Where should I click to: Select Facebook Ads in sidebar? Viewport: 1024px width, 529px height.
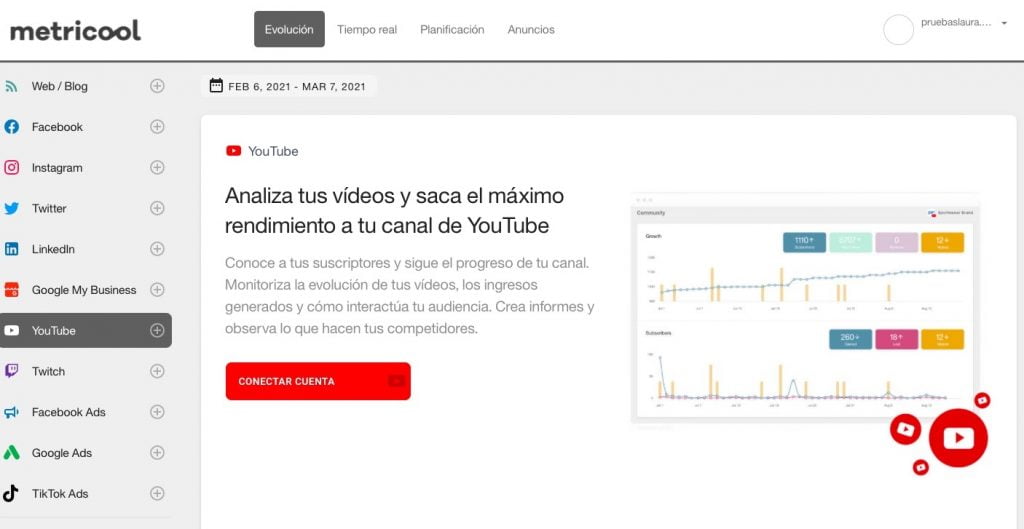(x=69, y=412)
